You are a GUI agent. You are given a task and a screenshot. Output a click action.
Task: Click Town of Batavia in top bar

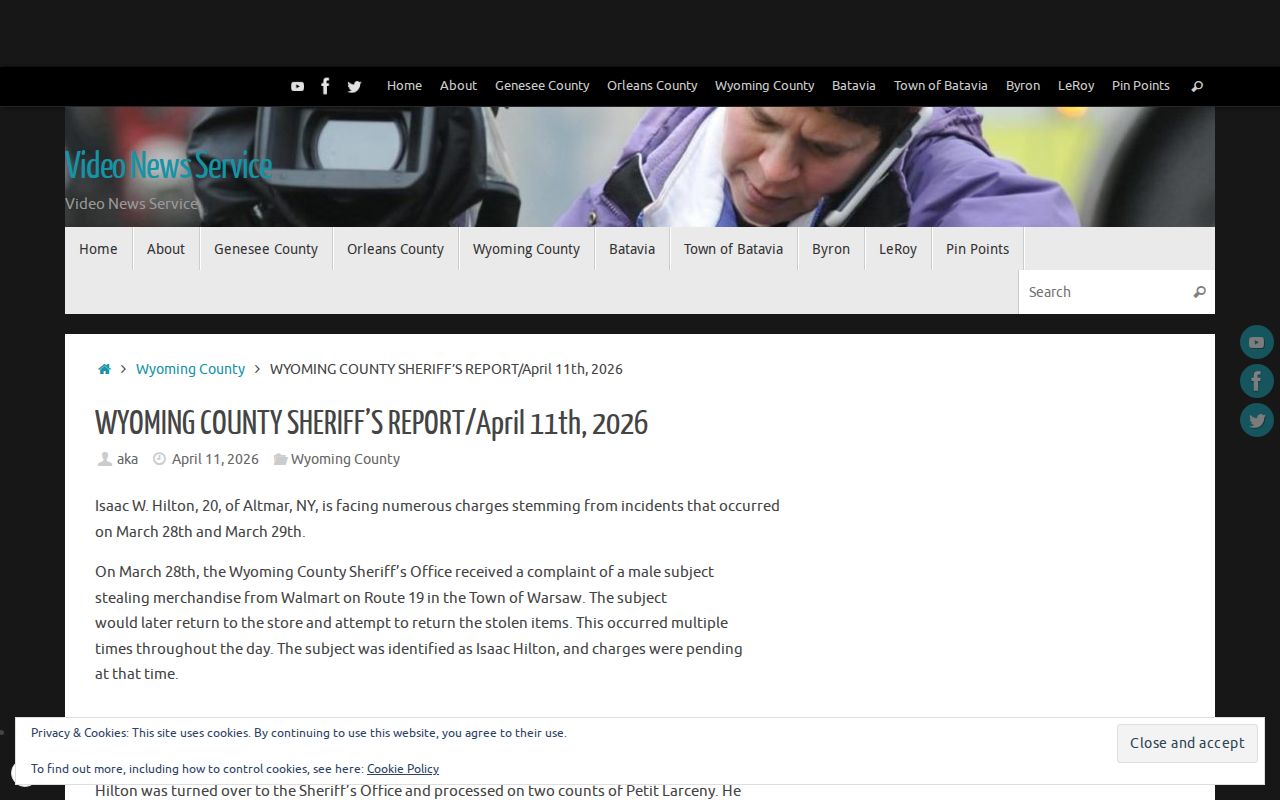(940, 86)
